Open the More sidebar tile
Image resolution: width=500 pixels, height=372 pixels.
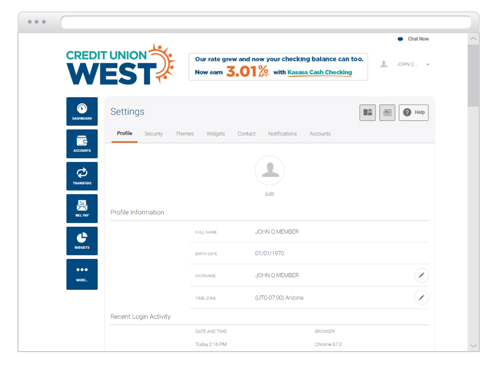(x=82, y=274)
